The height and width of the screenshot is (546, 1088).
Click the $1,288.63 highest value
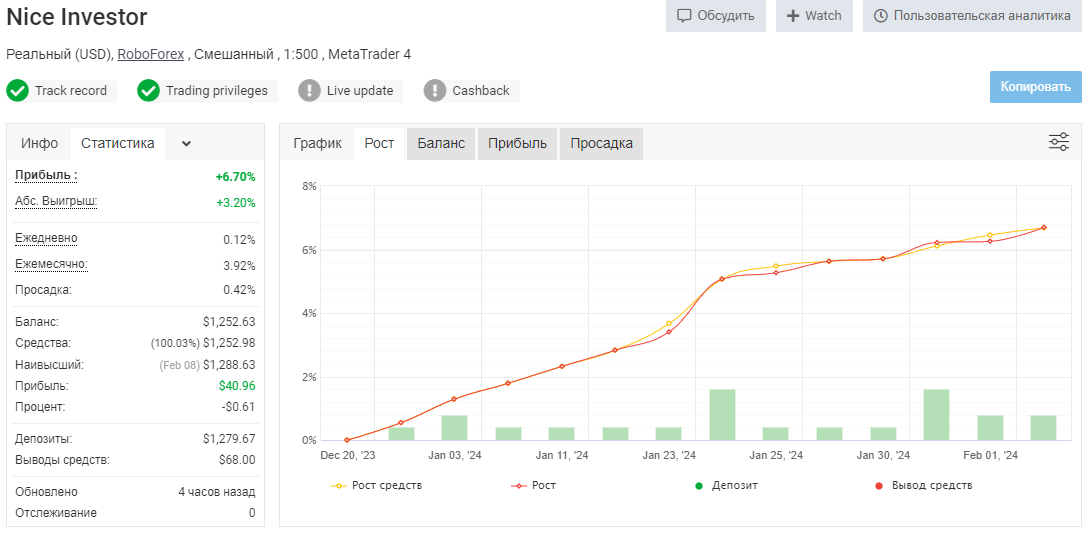pos(229,365)
